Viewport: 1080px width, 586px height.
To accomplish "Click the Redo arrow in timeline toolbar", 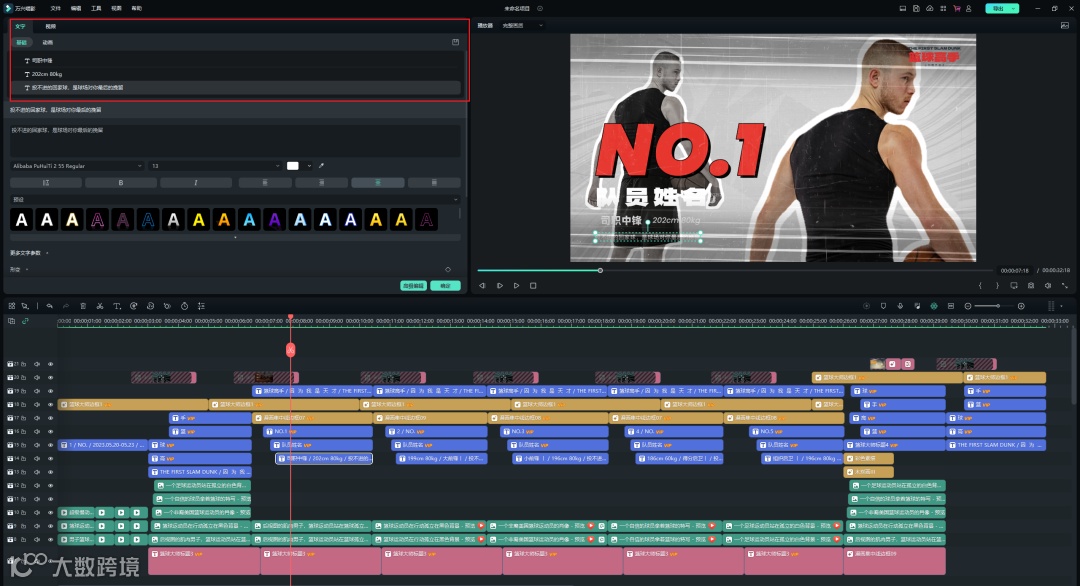I will click(66, 306).
